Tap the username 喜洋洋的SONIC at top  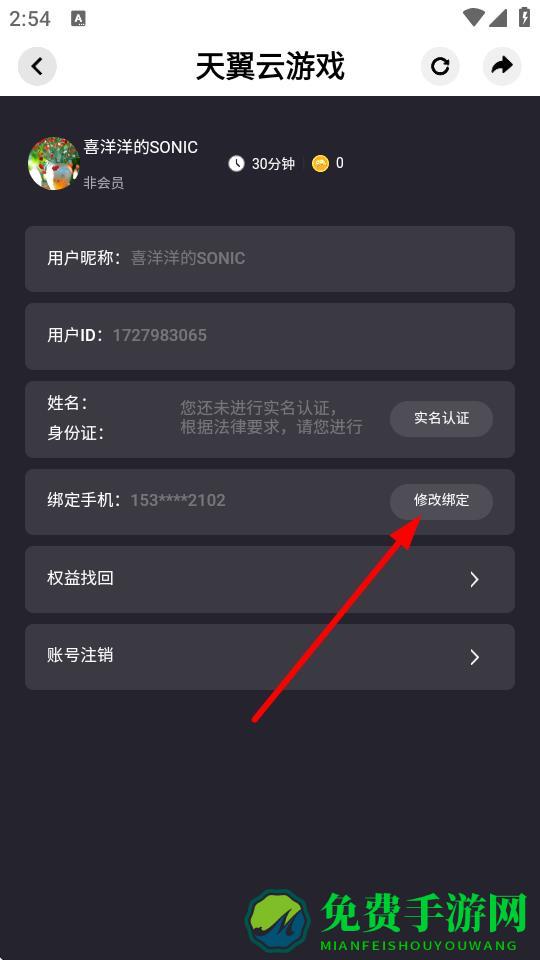[x=141, y=148]
